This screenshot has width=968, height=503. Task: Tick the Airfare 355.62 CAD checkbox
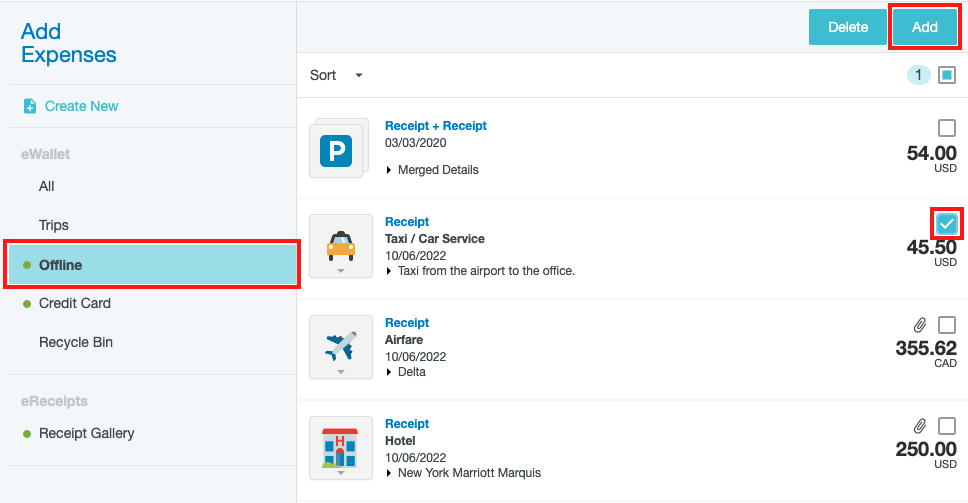947,325
